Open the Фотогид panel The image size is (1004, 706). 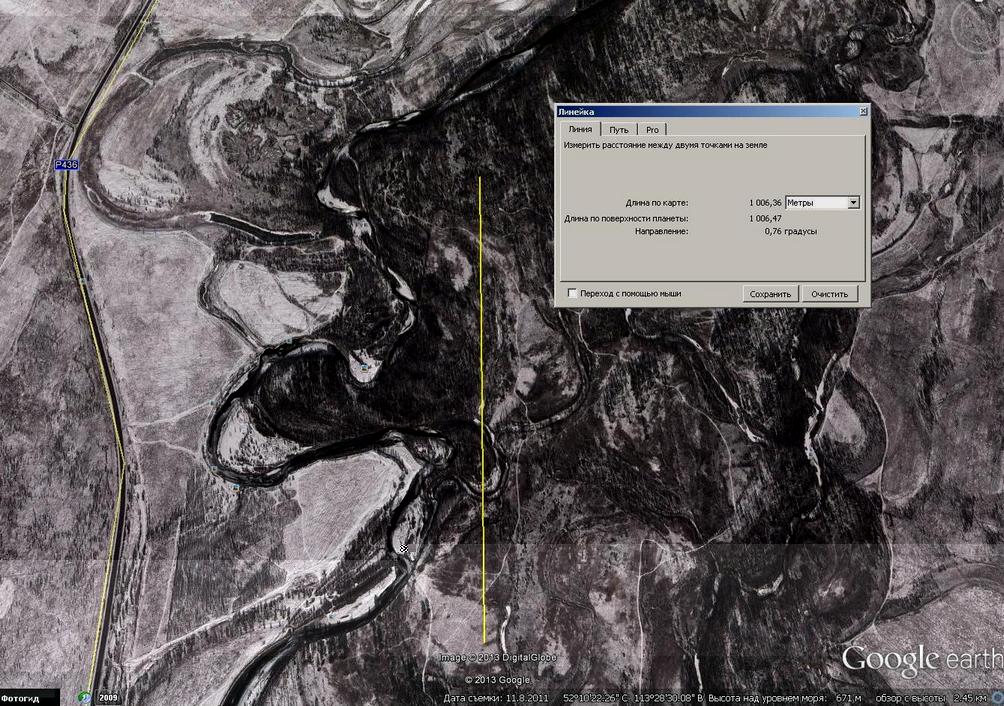pos(20,698)
